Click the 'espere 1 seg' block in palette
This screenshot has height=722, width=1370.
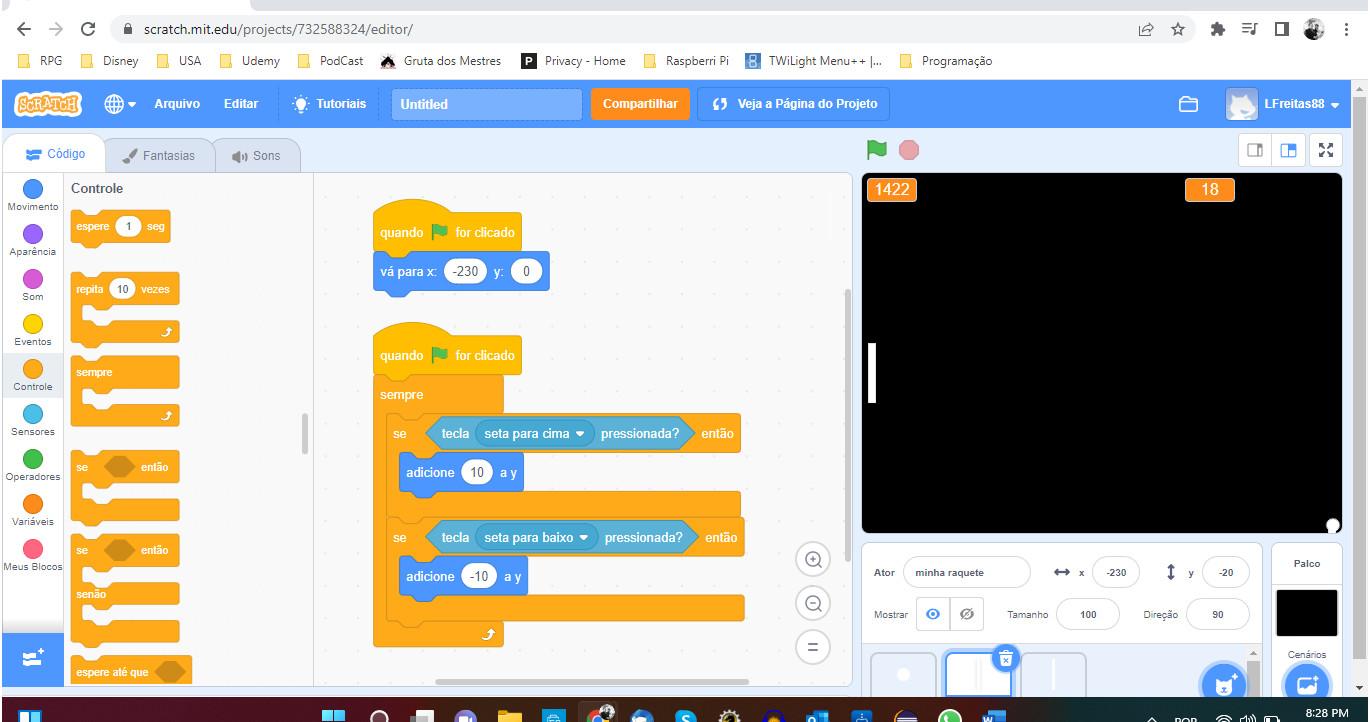(x=121, y=227)
